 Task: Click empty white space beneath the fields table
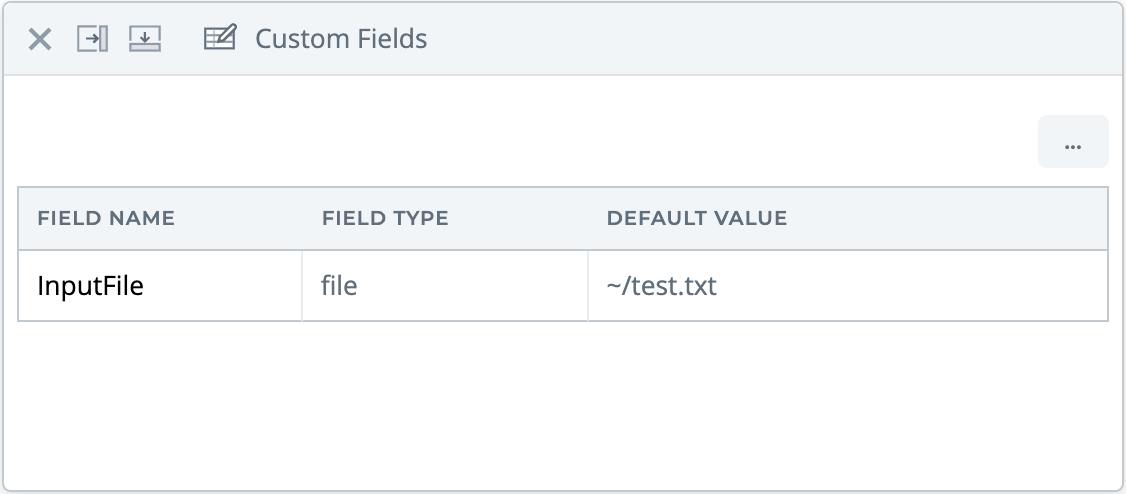click(562, 400)
